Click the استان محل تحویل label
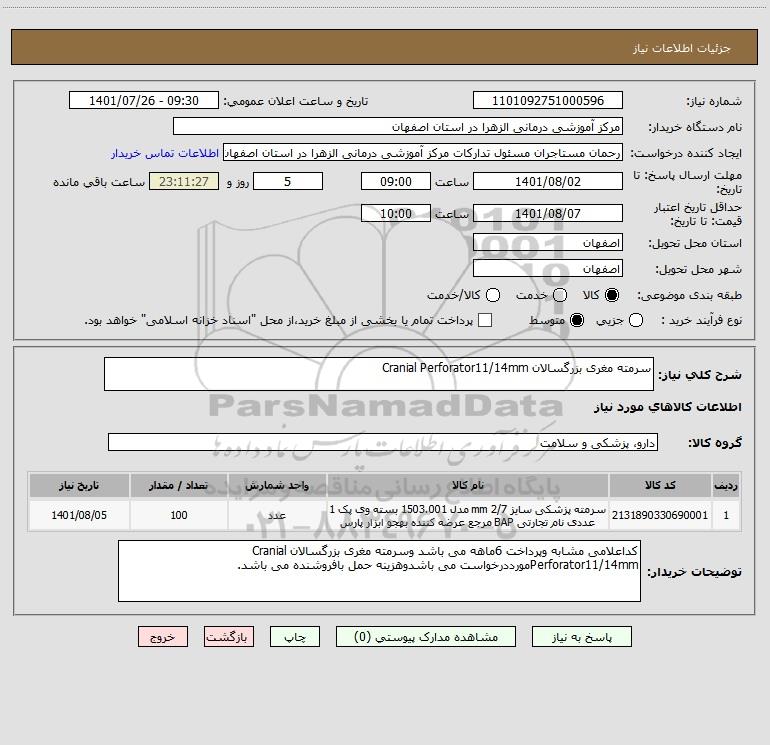 tap(695, 244)
